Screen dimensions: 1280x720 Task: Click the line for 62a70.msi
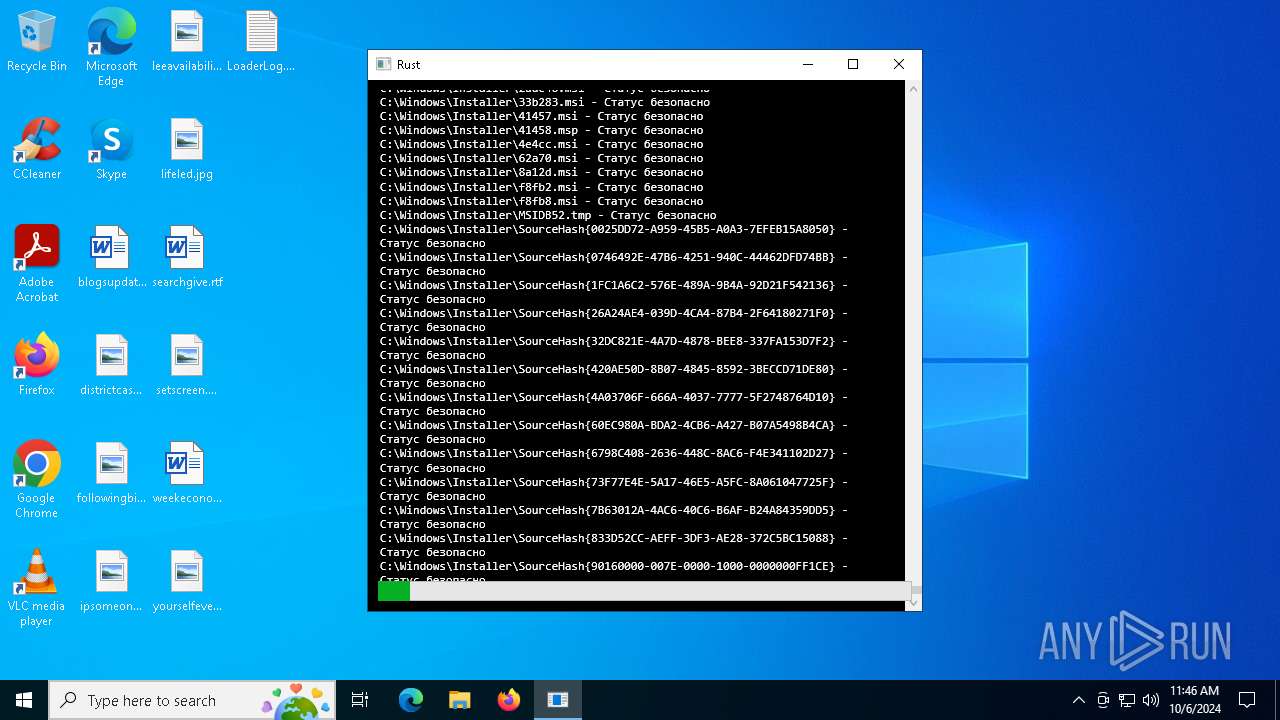[541, 158]
